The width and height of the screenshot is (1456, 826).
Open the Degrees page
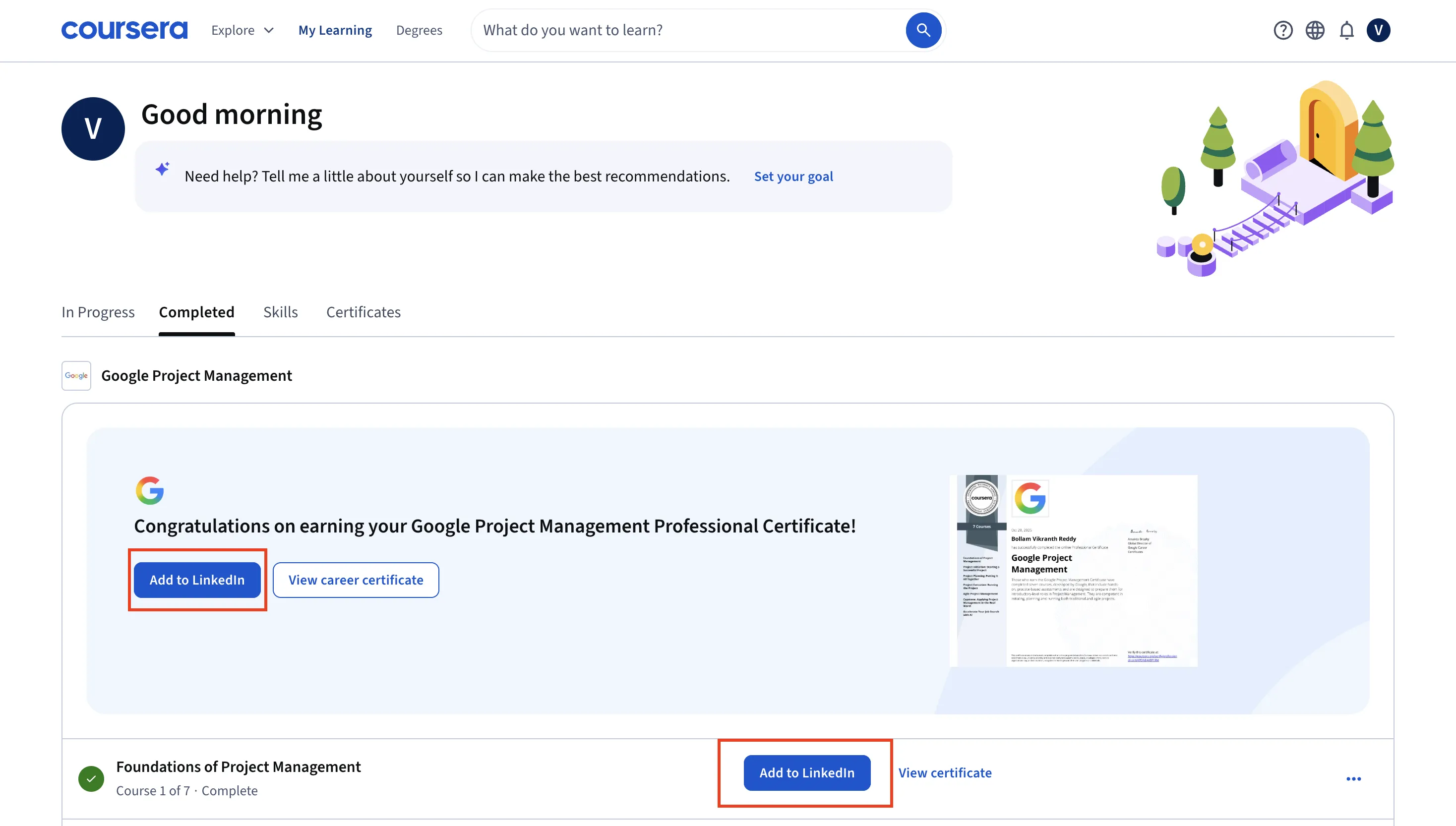(x=419, y=30)
